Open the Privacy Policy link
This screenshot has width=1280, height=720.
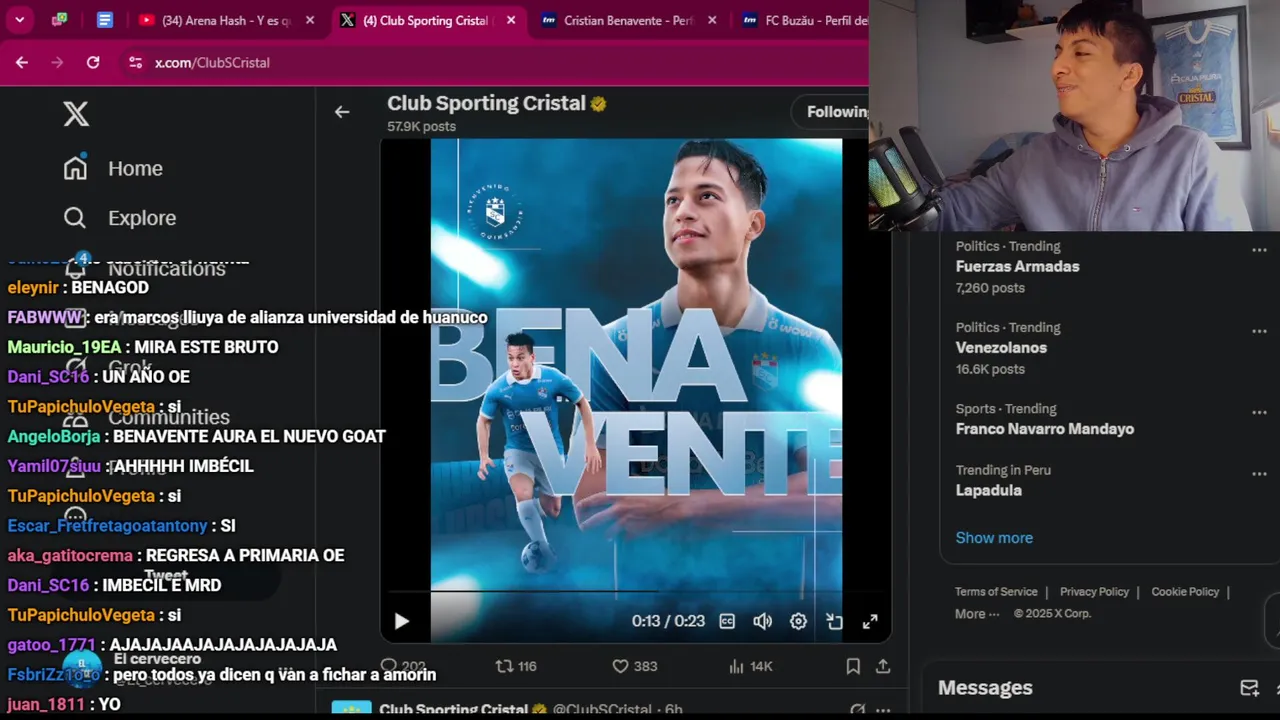coord(1094,592)
